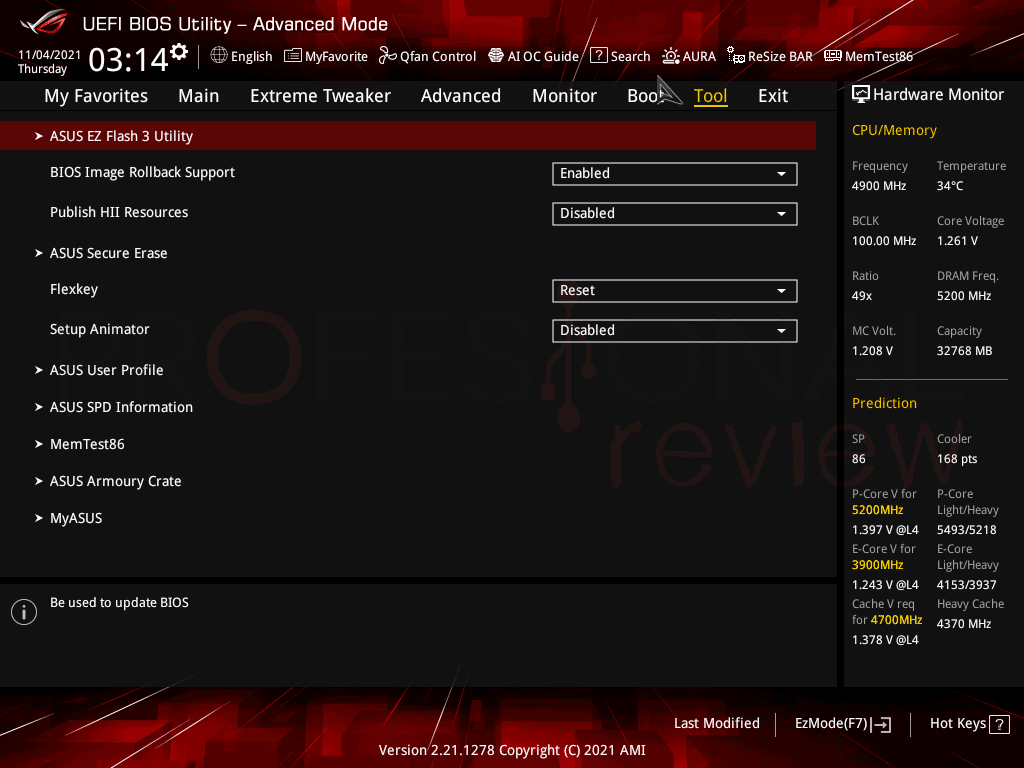The height and width of the screenshot is (768, 1024).
Task: Click the Prediction heading
Action: tap(884, 403)
